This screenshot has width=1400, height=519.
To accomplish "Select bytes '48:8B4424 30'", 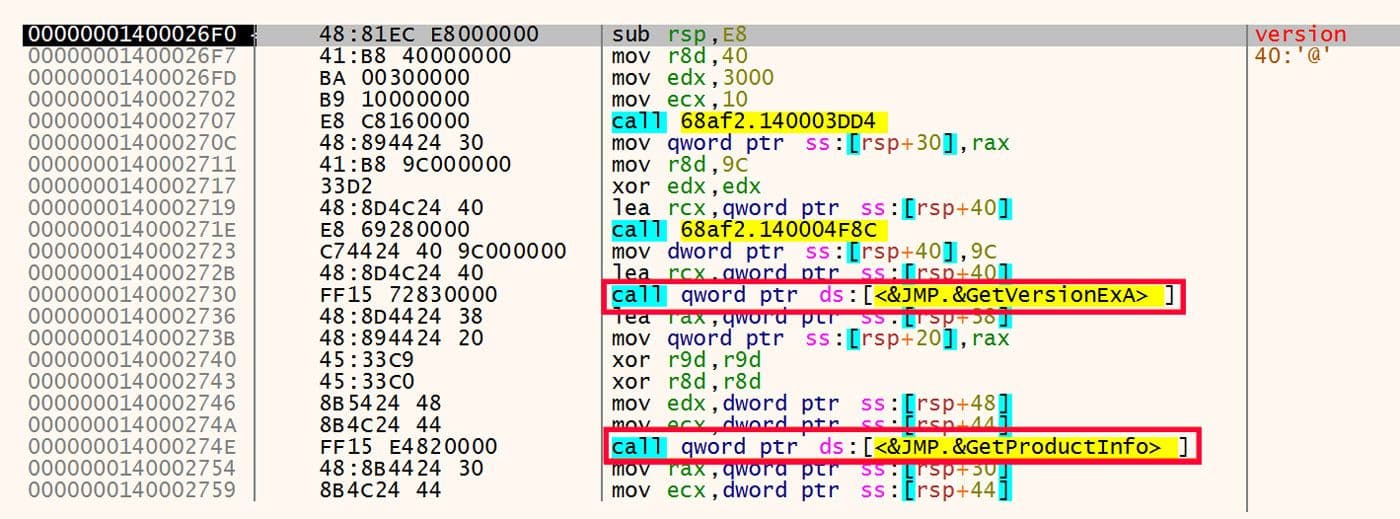I will point(401,468).
